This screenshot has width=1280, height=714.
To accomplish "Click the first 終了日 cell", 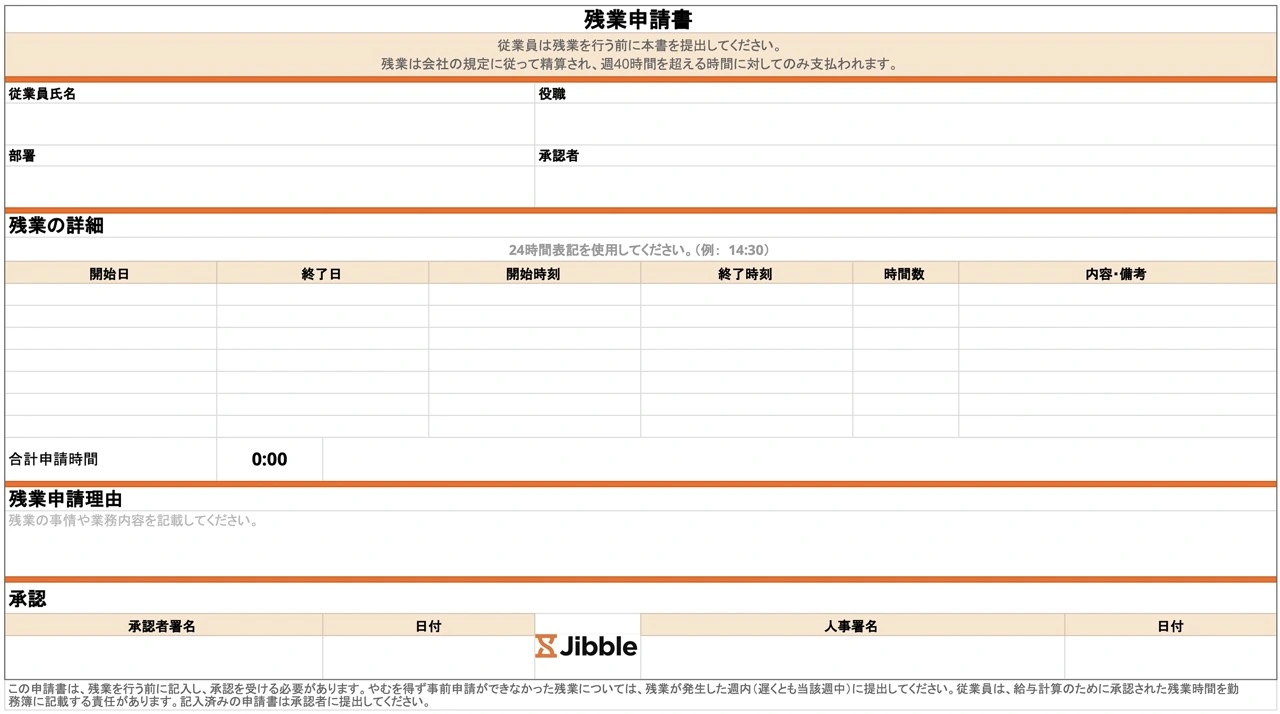I will [x=322, y=295].
